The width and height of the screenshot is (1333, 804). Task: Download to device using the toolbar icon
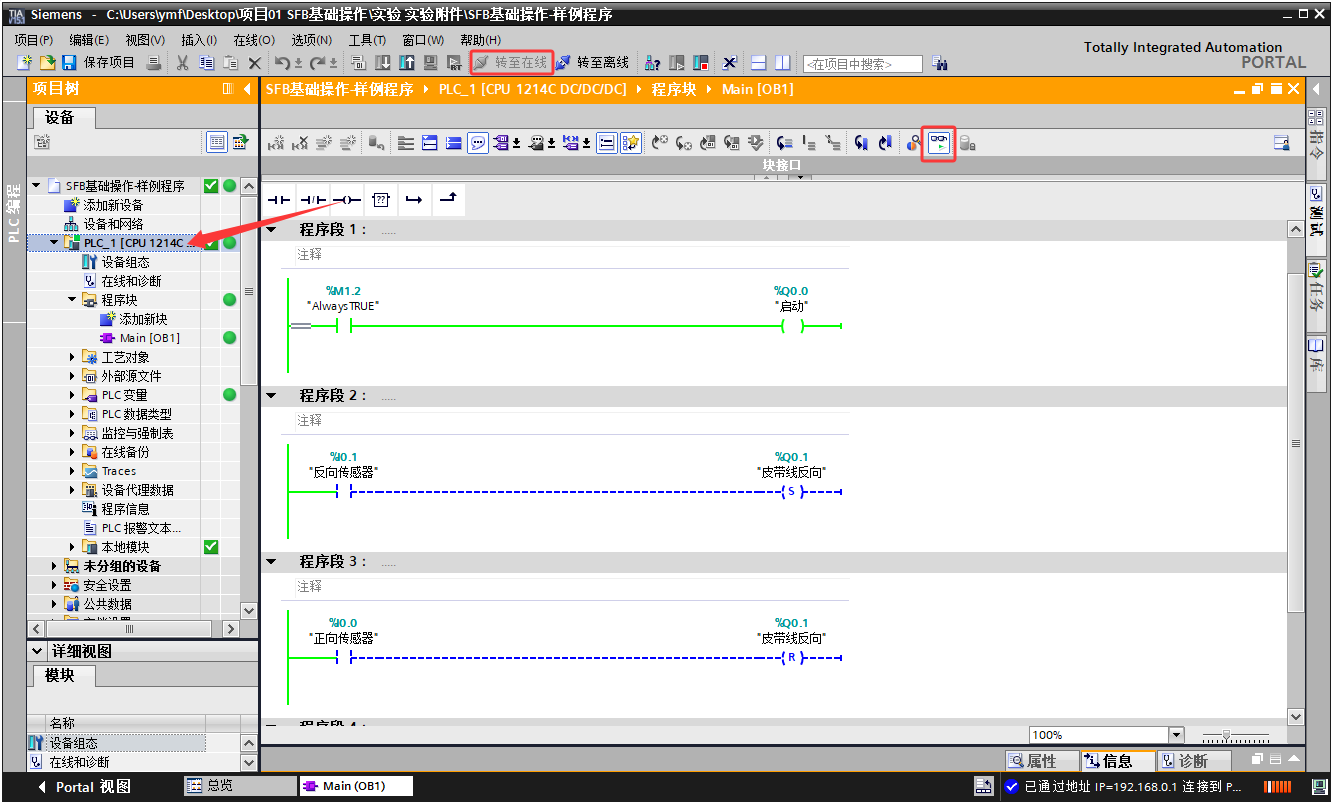coord(383,63)
